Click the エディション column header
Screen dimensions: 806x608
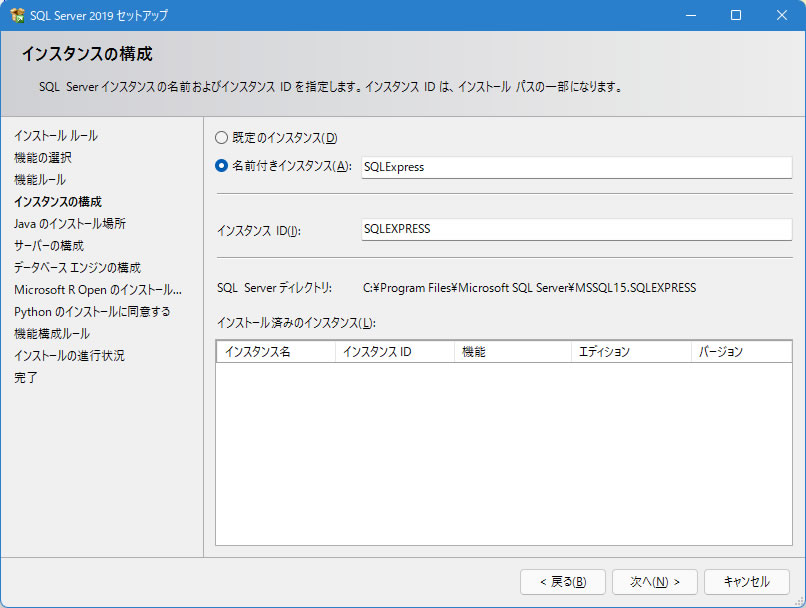coord(631,352)
